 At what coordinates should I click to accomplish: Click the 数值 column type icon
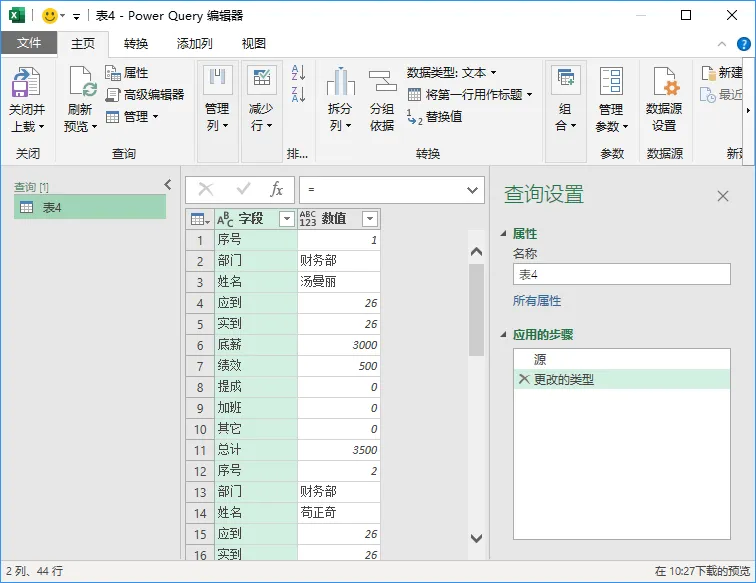coord(308,219)
